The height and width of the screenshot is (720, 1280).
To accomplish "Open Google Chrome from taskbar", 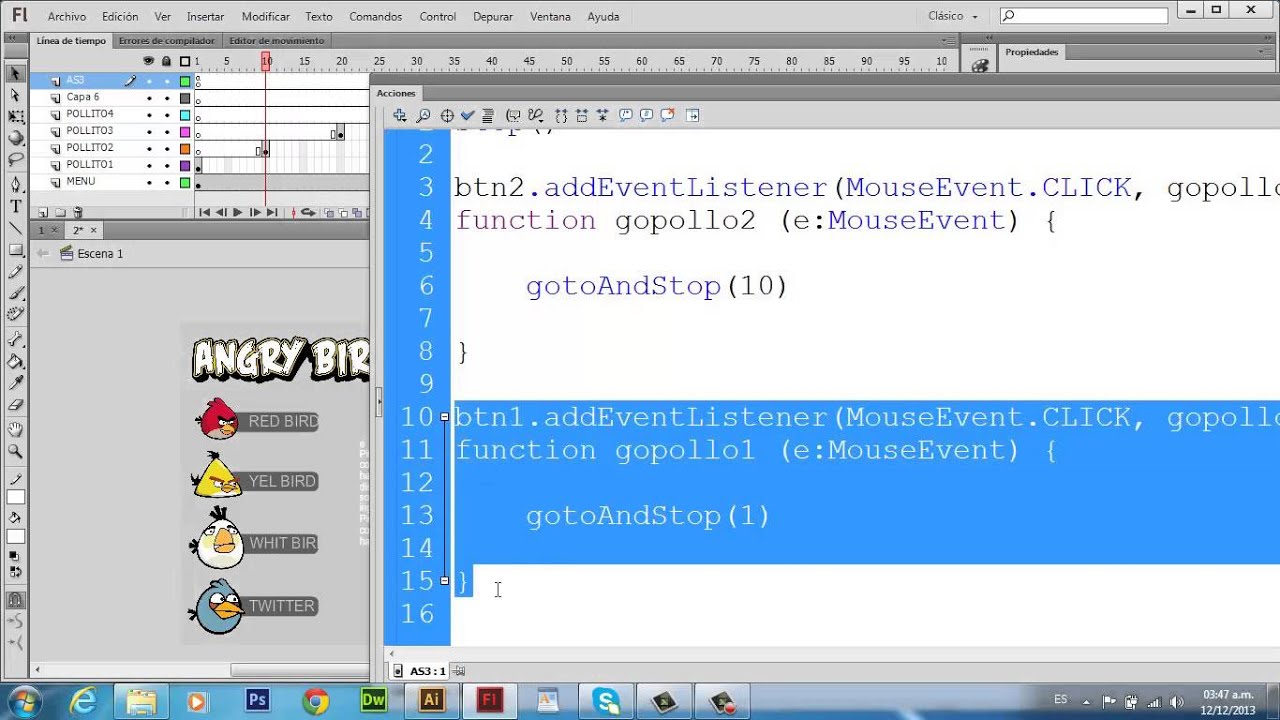I will click(x=315, y=701).
